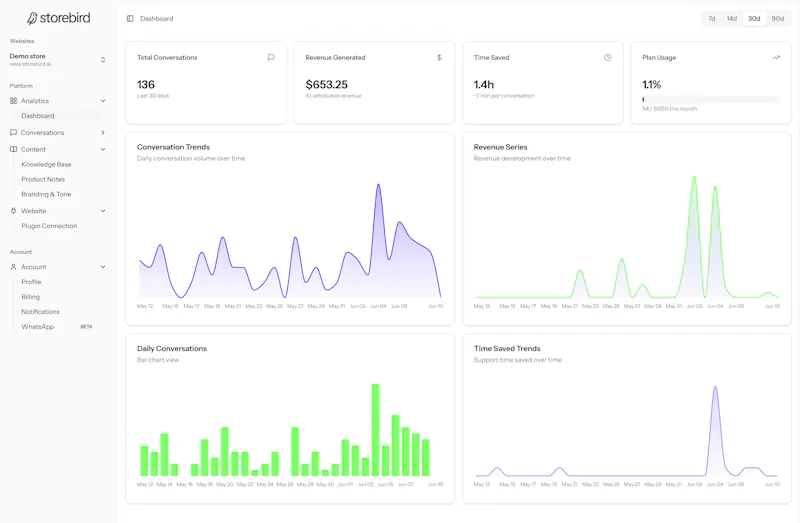Click the clock icon on Time Saved card

coord(608,58)
